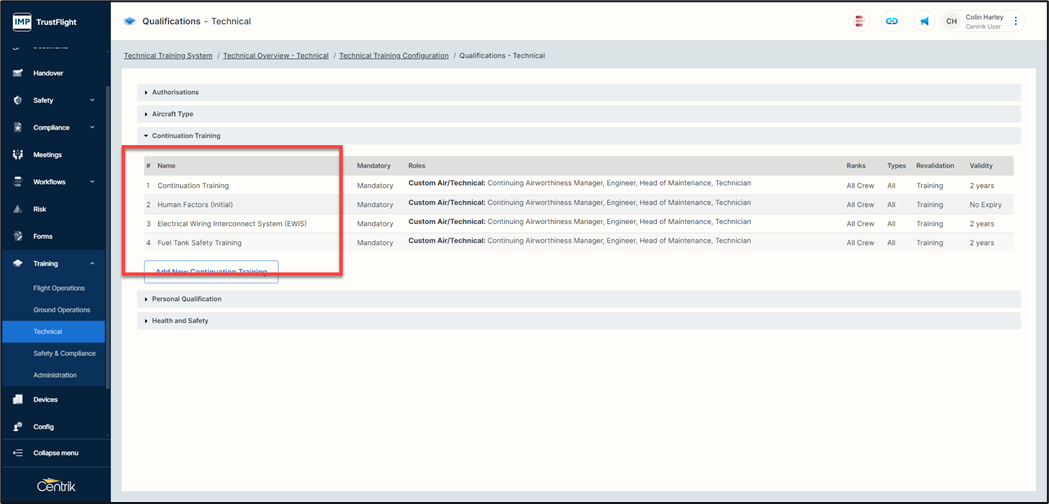
Task: Click the red database icon in header
Action: 859,21
